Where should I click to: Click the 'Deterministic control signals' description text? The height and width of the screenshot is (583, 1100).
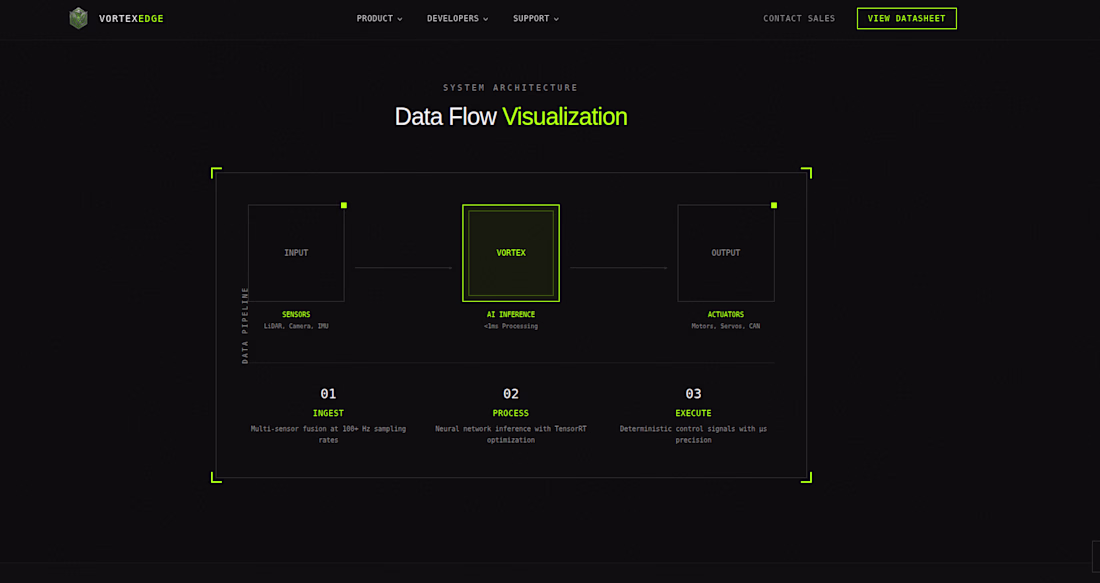[x=693, y=434]
